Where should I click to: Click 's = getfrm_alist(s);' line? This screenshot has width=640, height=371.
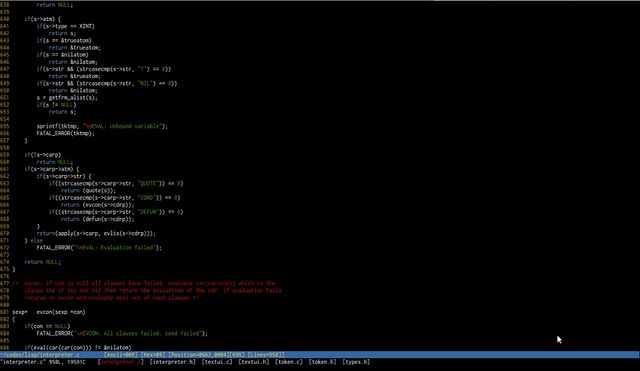[x=67, y=98]
